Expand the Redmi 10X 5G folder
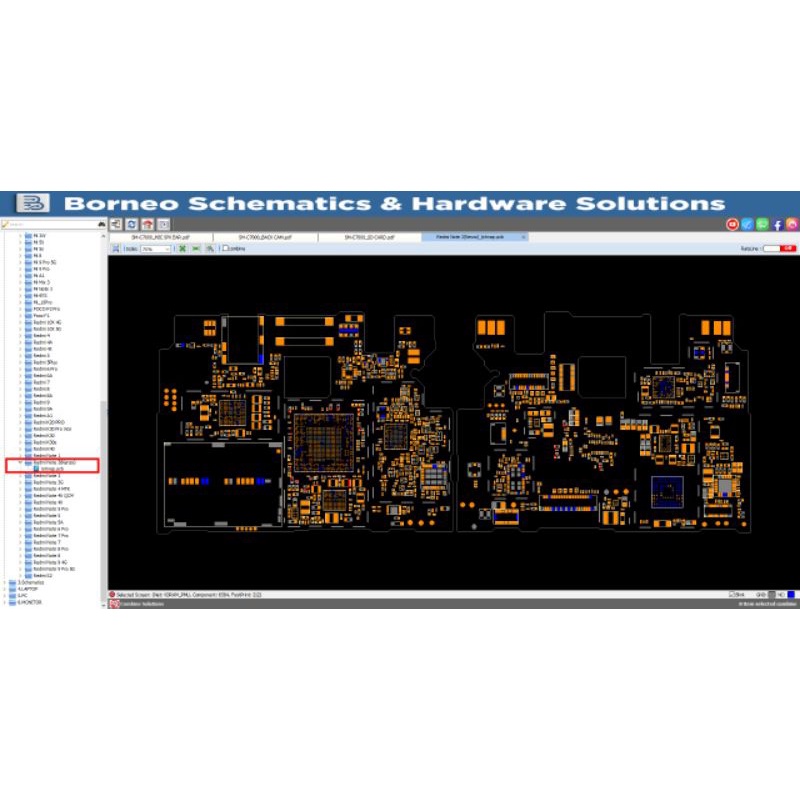 tap(21, 329)
